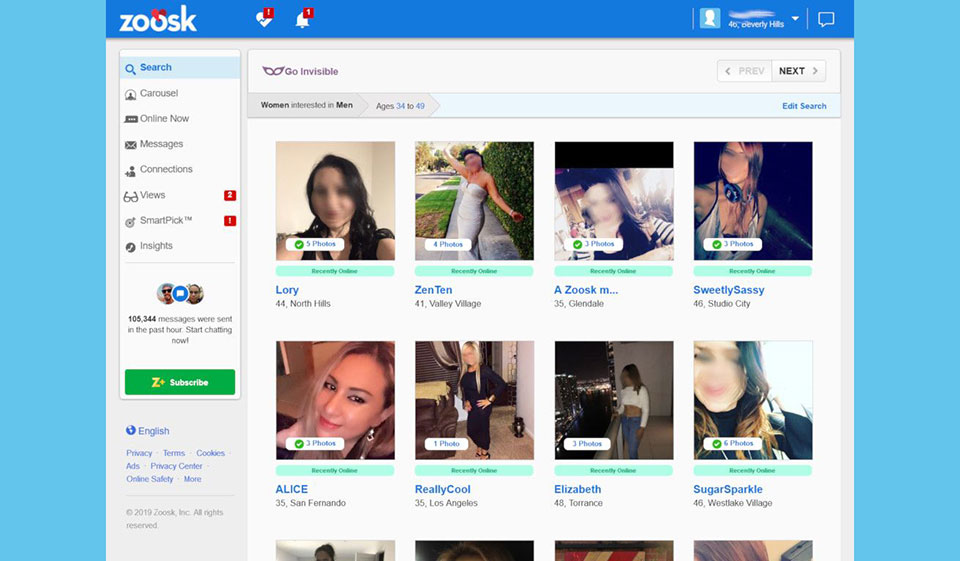Go to the NEXT page of results
Image resolution: width=960 pixels, height=561 pixels.
[798, 71]
